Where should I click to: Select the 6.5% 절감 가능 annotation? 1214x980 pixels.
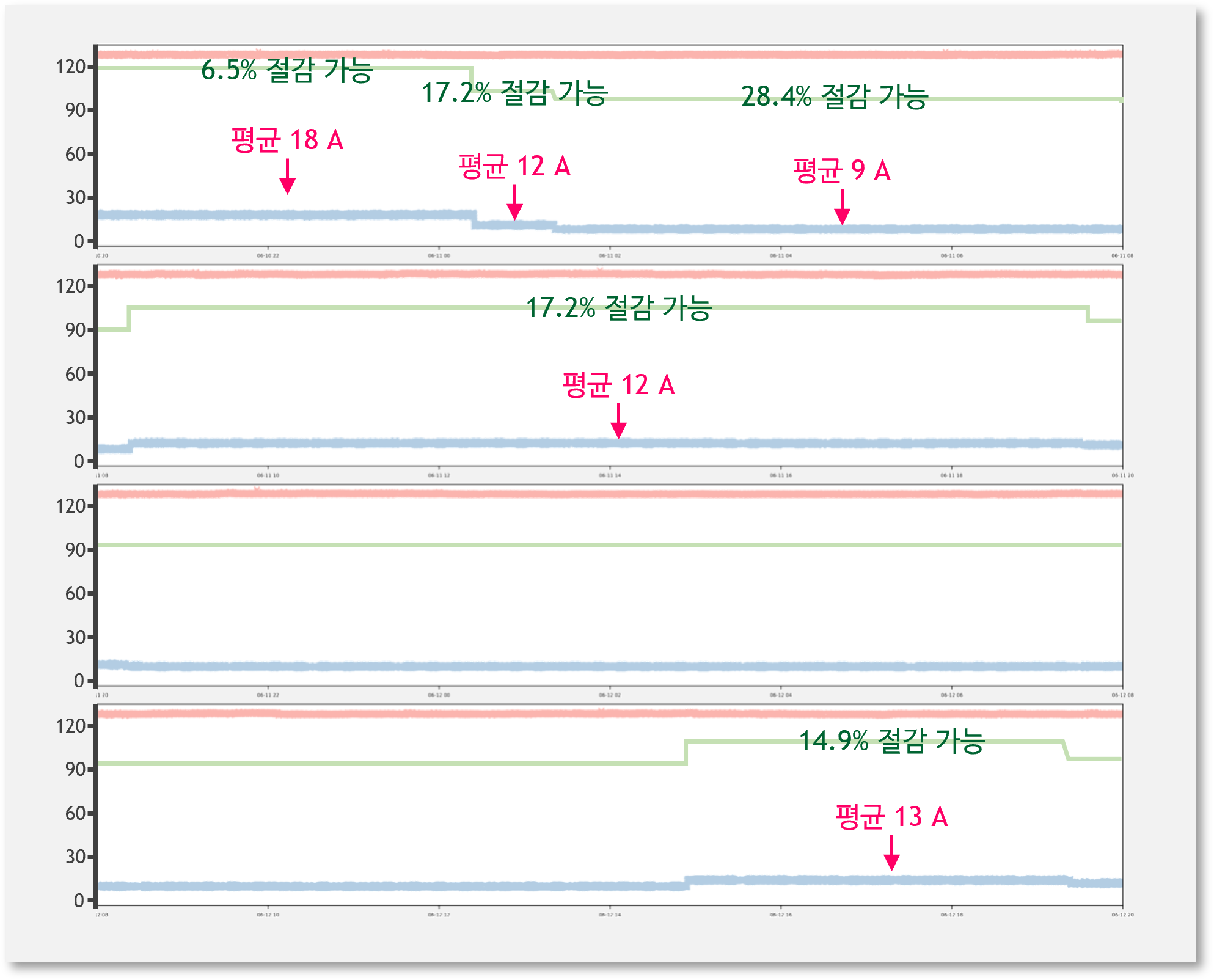tap(287, 70)
